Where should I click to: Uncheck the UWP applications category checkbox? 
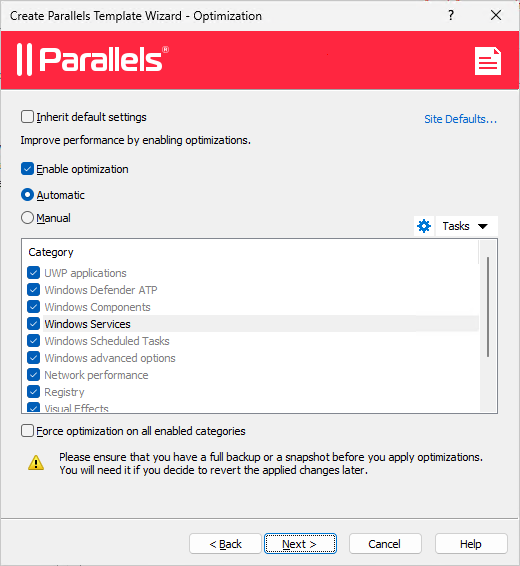(34, 273)
